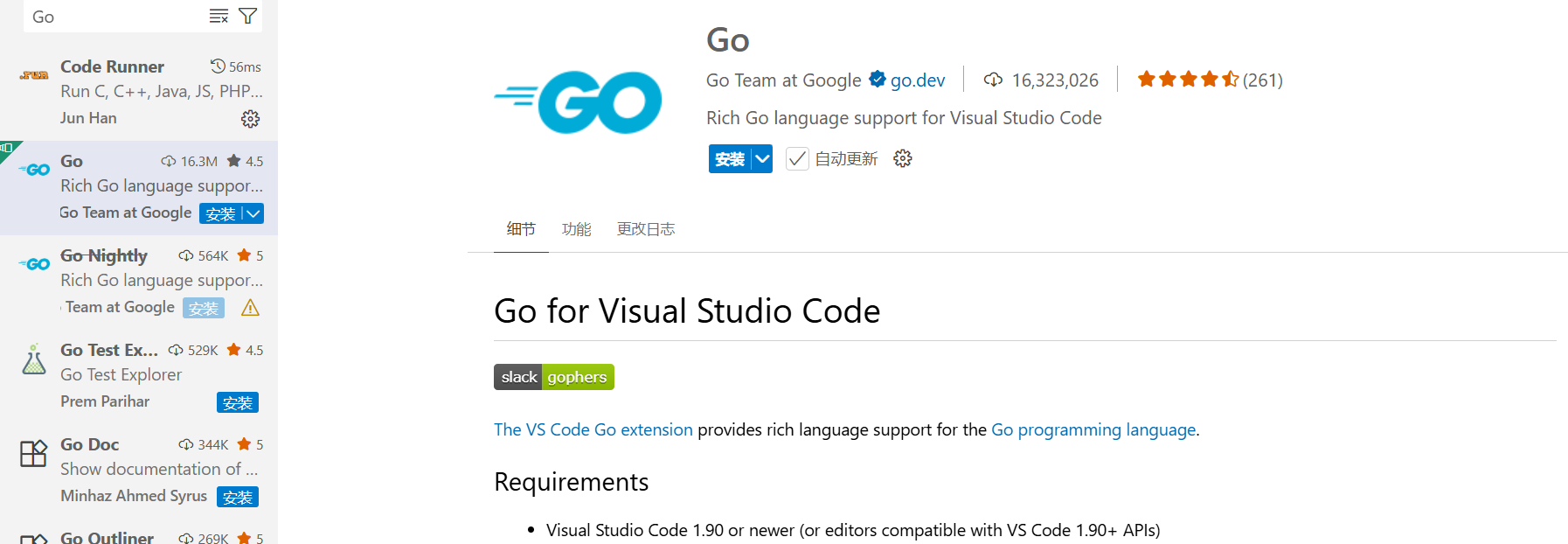Image resolution: width=1568 pixels, height=544 pixels.
Task: Install the Go Test Explorer extension
Action: (238, 402)
